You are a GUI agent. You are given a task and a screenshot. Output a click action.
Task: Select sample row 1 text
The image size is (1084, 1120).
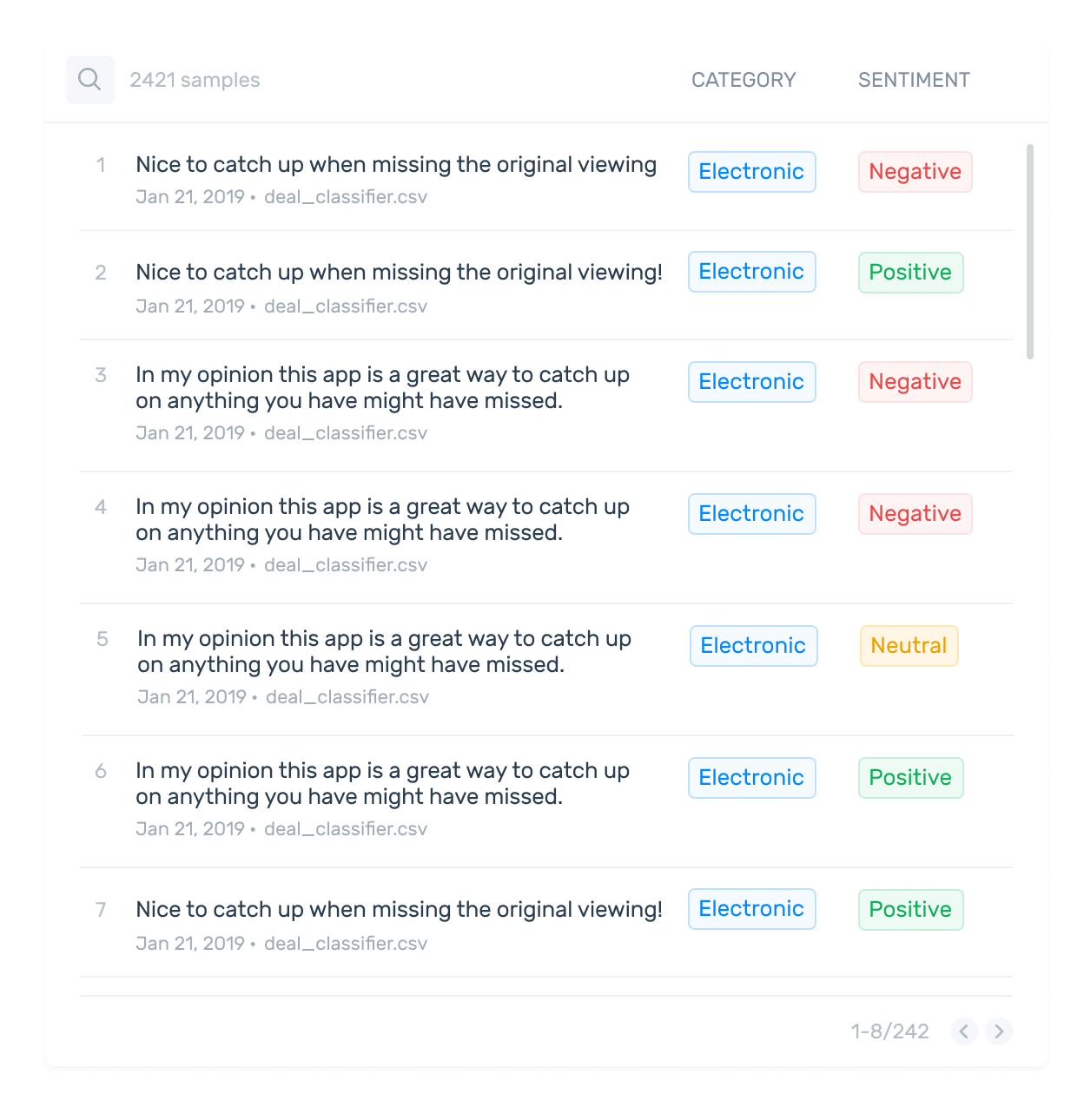click(396, 165)
